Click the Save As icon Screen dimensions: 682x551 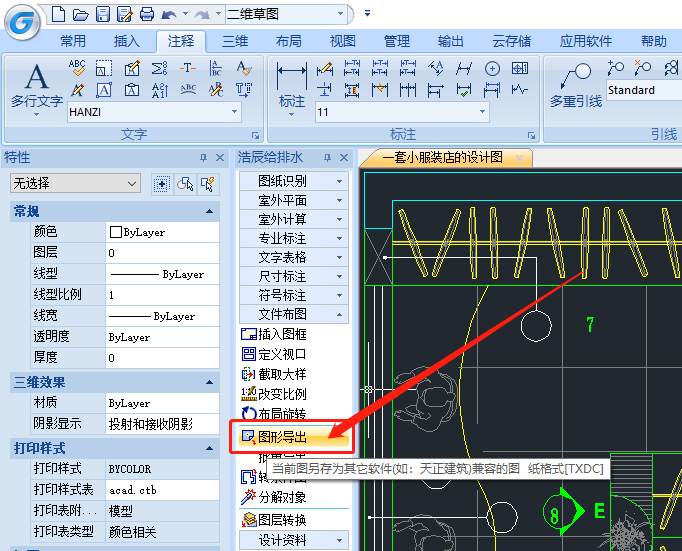tap(124, 14)
